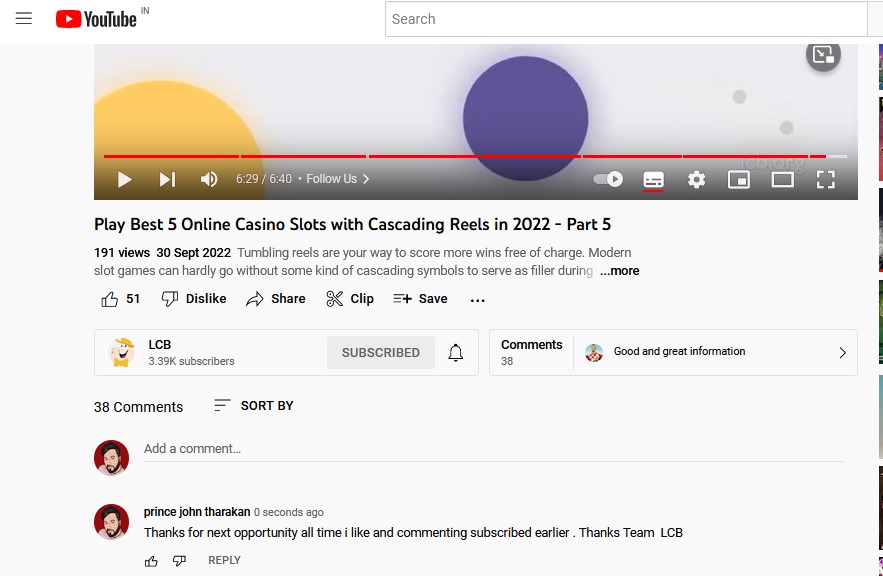This screenshot has width=883, height=576.
Task: Activate miniplayer mode
Action: point(739,180)
